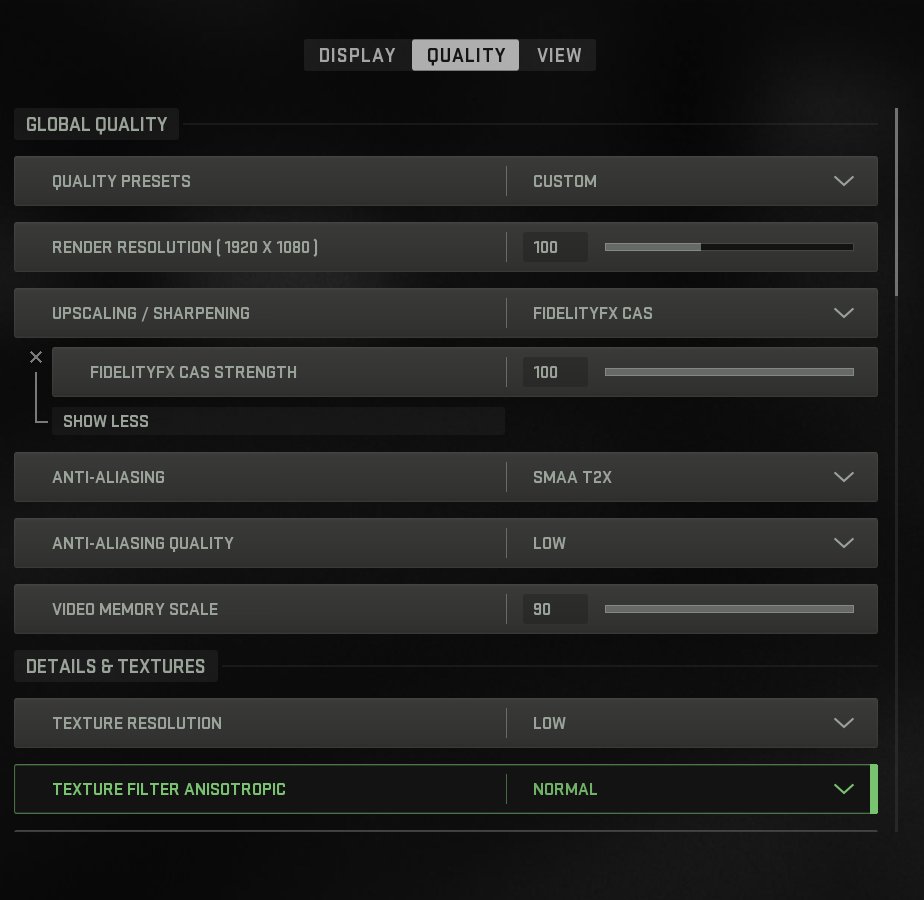Click the X to reset FidelityFX CAS Strength

[x=36, y=357]
